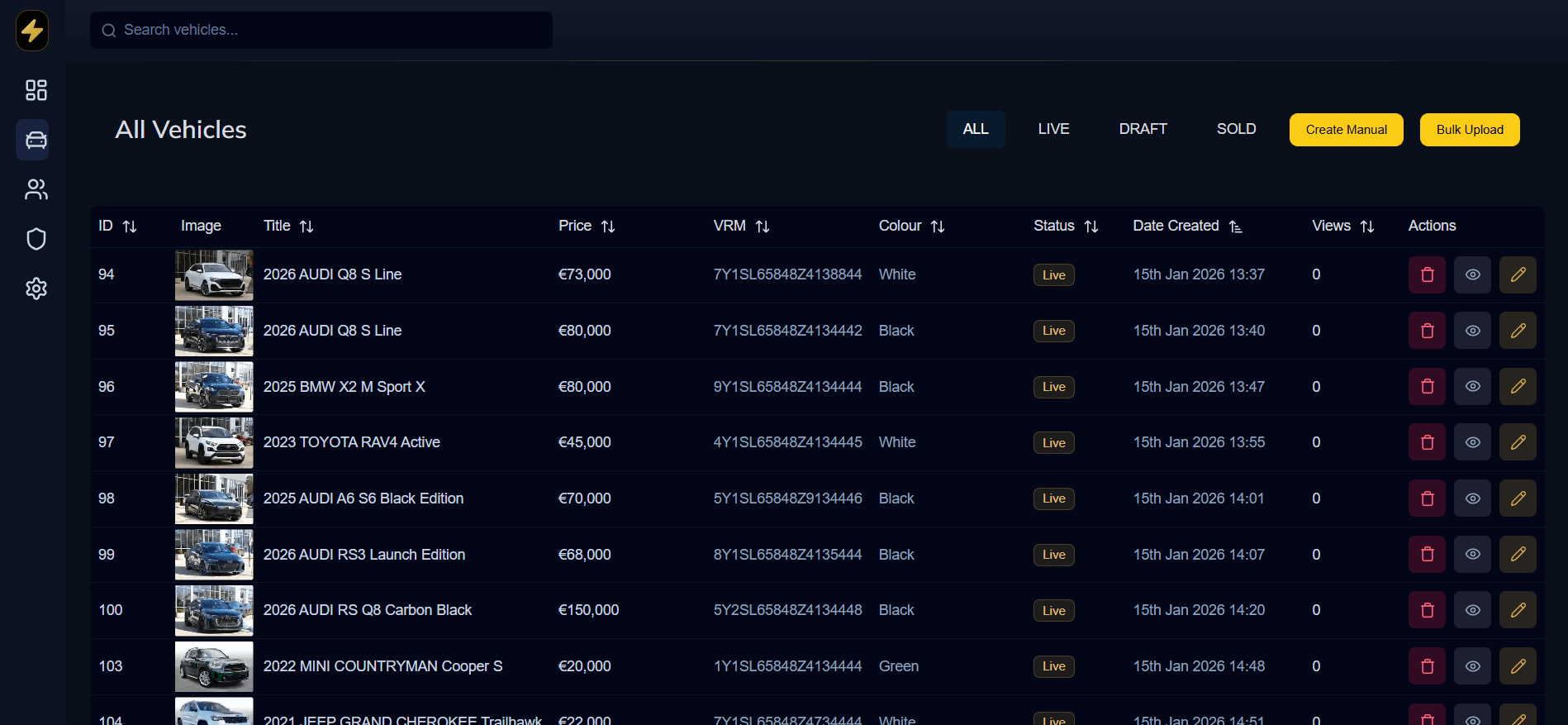
Task: Open the dashboard grid icon in sidebar
Action: pos(36,90)
